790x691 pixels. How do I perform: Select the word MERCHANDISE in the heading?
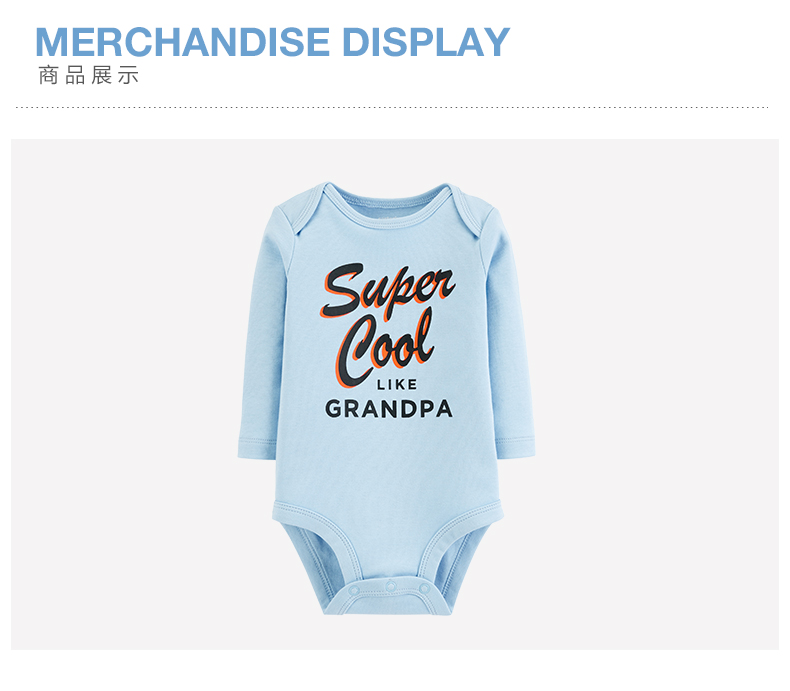(182, 42)
